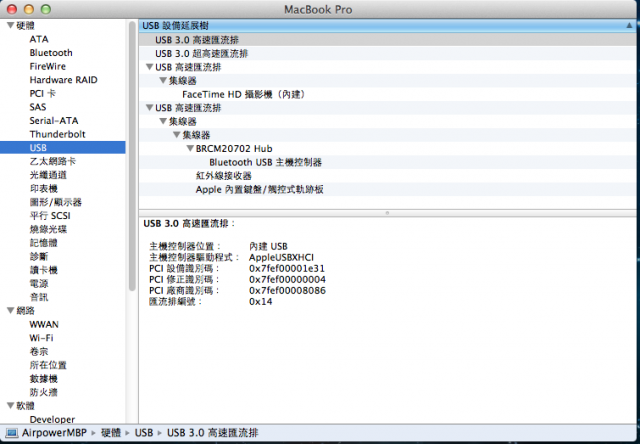Screen dimensions: 640x444
Task: Collapse 集線器 above FaceTime HD entry
Action: (x=163, y=80)
